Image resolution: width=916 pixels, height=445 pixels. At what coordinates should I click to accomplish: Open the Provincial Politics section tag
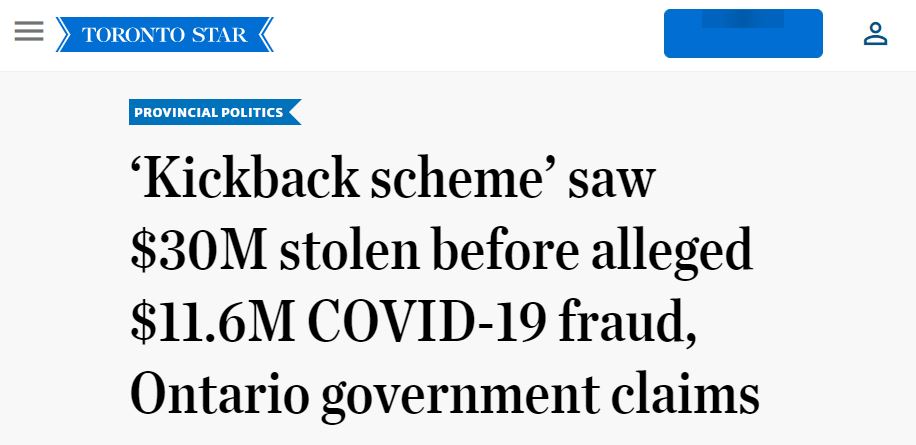208,112
